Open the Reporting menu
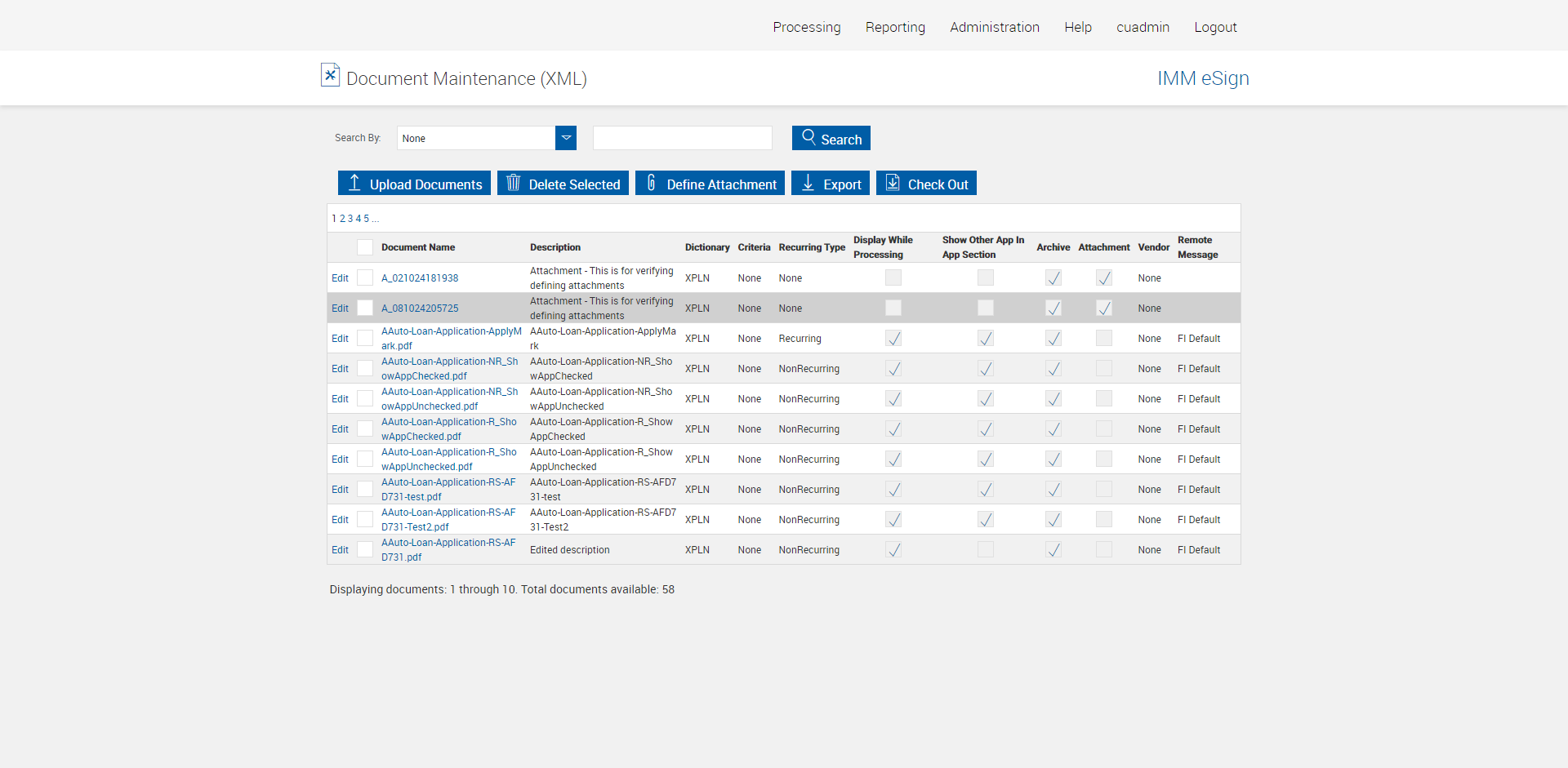The image size is (1568, 768). 895,27
